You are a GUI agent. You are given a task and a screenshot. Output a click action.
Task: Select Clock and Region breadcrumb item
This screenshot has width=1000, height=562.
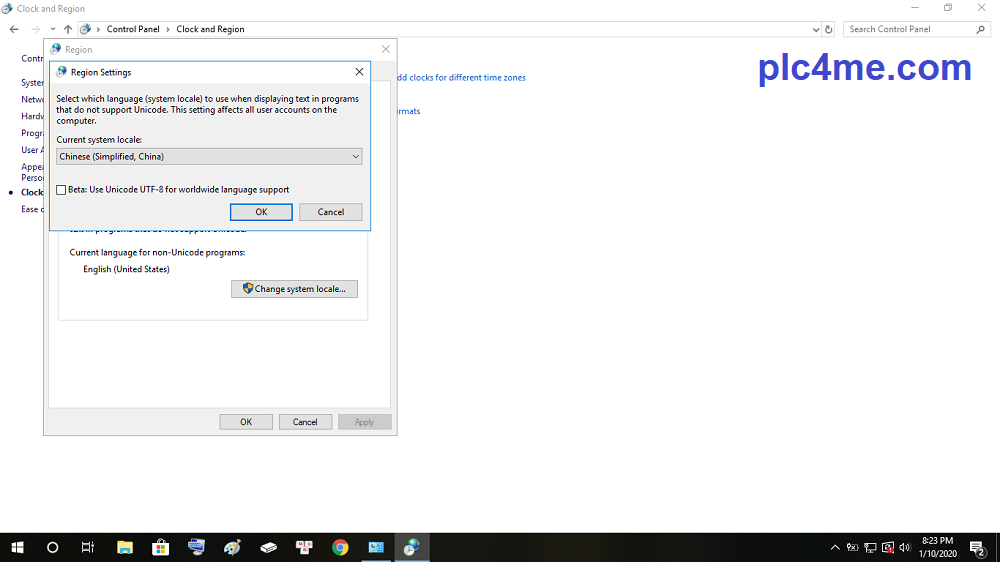pos(210,30)
